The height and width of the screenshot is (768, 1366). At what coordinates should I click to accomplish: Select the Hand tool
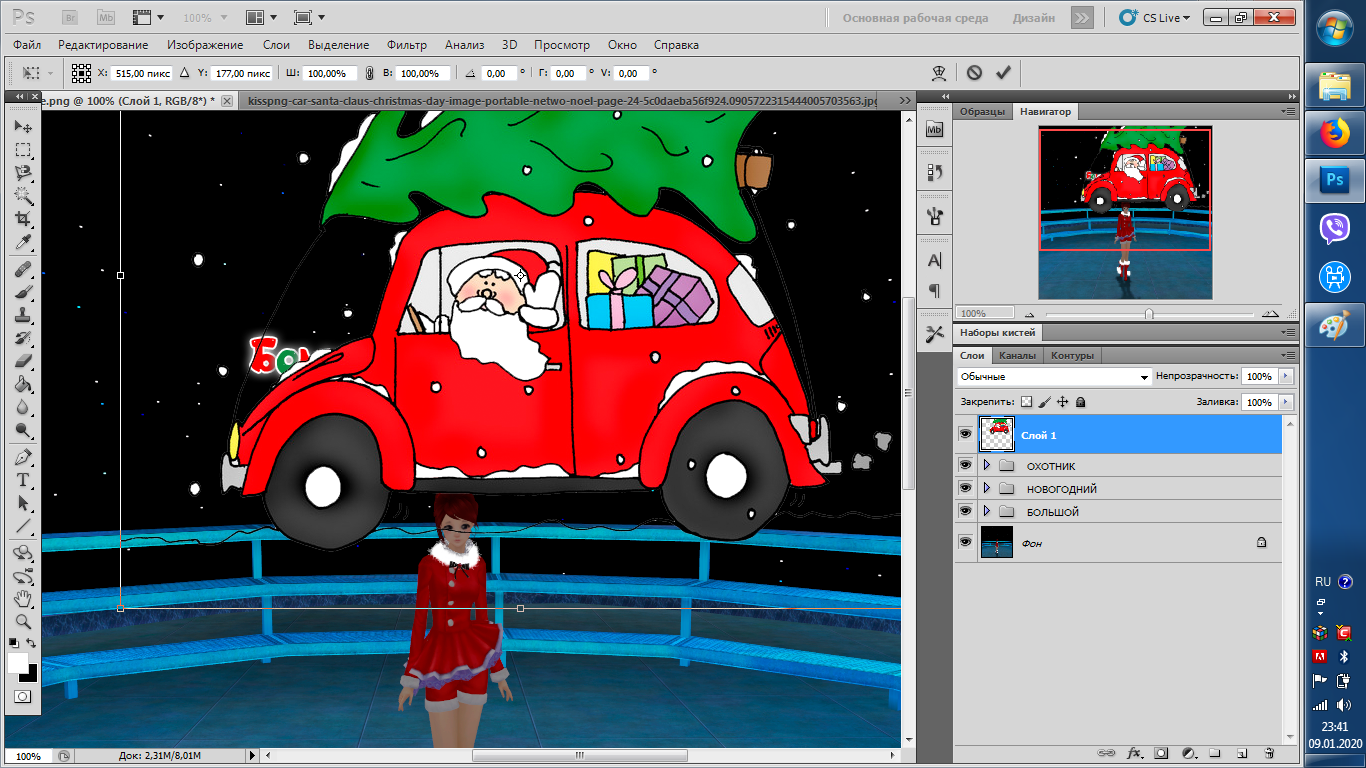coord(22,599)
